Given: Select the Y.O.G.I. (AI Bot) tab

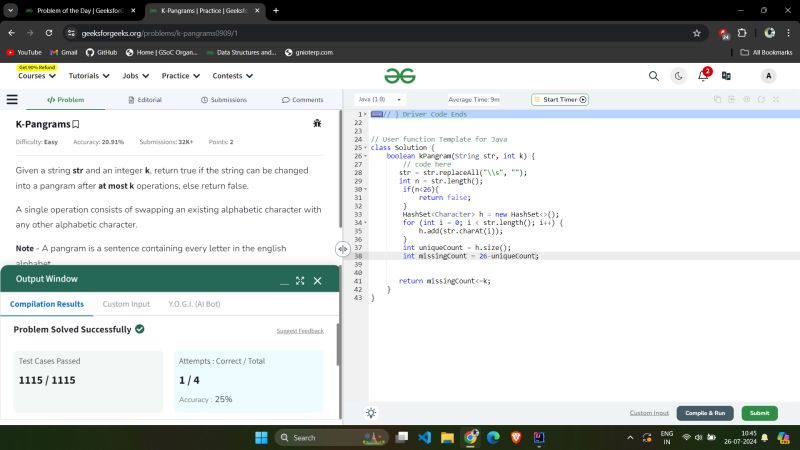Looking at the screenshot, I should (194, 304).
